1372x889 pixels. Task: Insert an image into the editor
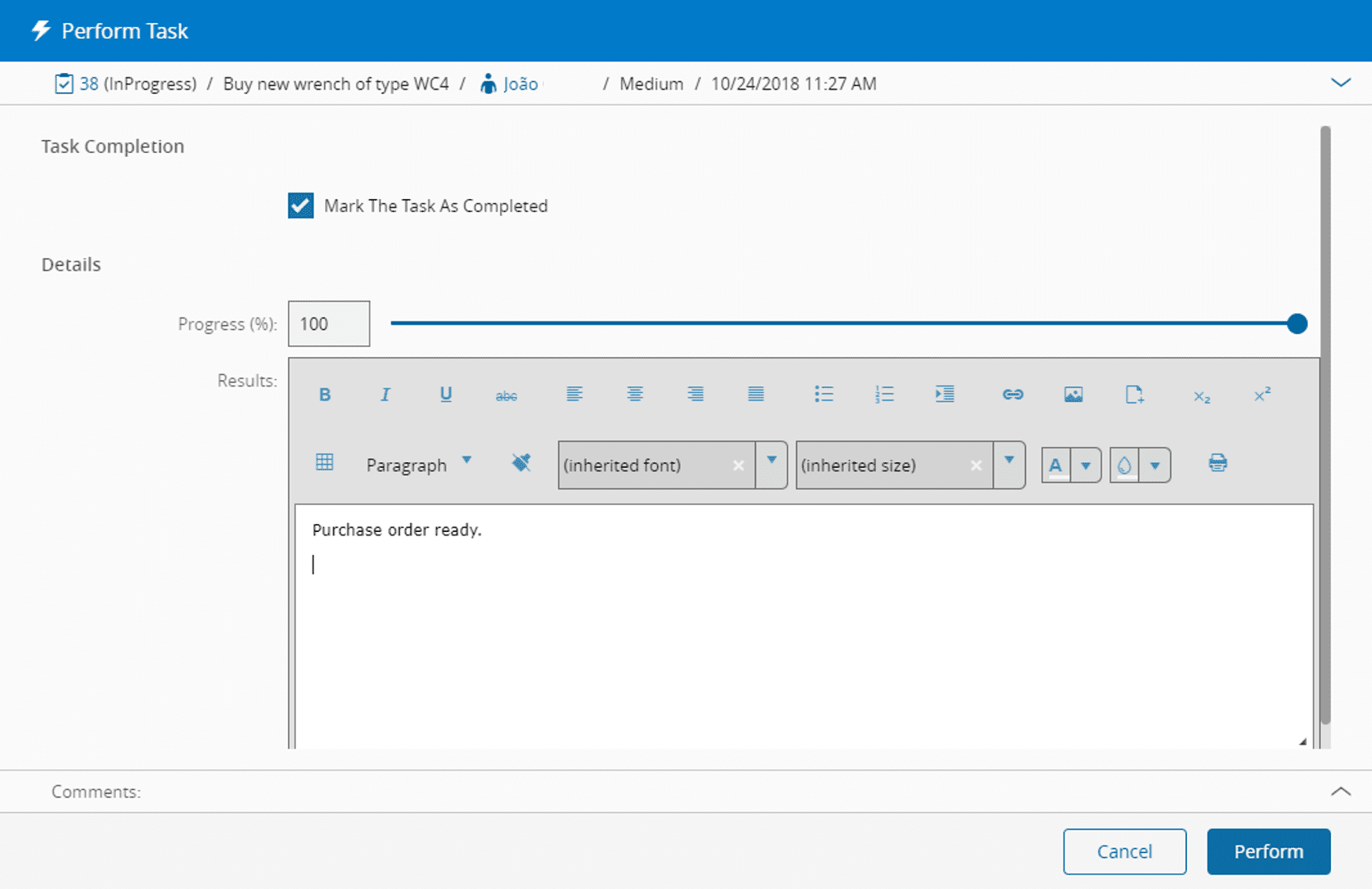coord(1073,395)
